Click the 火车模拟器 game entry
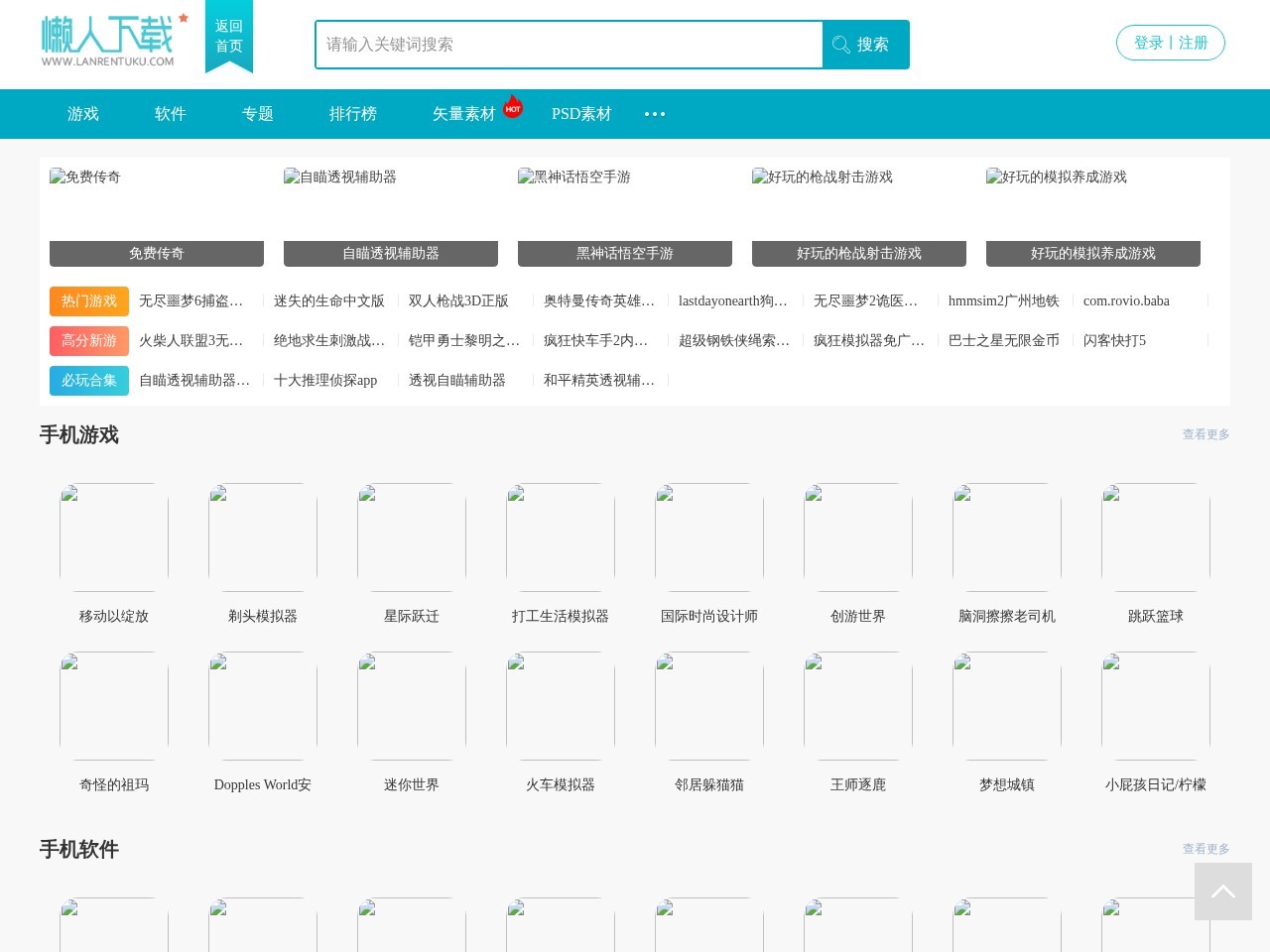Screen dimensions: 1270x952 point(560,705)
